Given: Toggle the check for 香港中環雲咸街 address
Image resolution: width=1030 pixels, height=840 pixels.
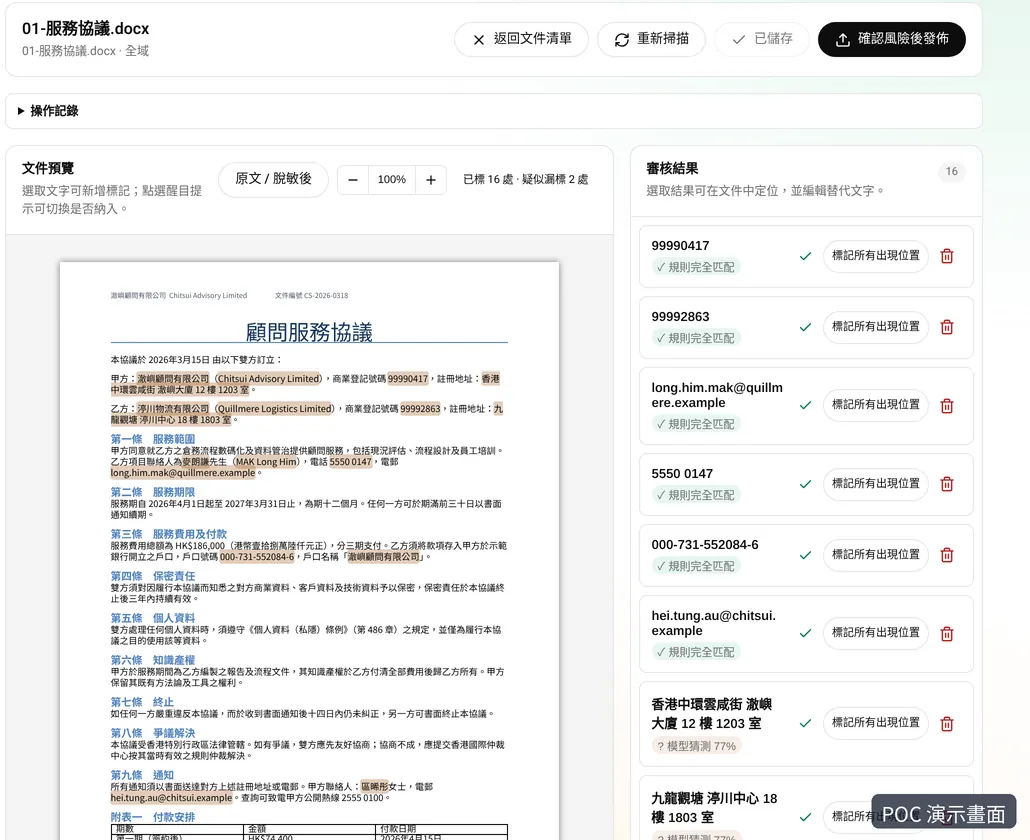Looking at the screenshot, I should click(x=805, y=723).
